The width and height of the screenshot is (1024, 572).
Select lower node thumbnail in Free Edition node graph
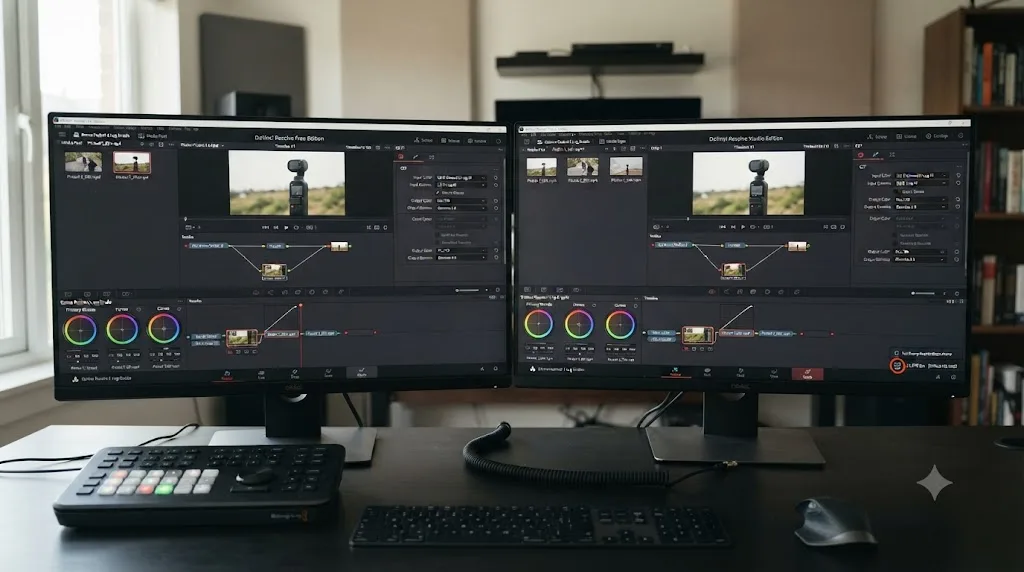click(x=274, y=270)
